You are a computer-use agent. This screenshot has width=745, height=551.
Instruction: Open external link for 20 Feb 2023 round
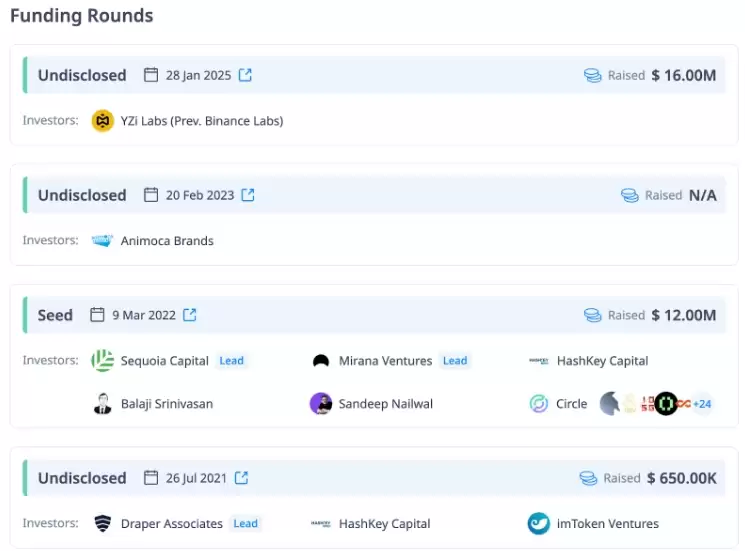click(x=248, y=195)
